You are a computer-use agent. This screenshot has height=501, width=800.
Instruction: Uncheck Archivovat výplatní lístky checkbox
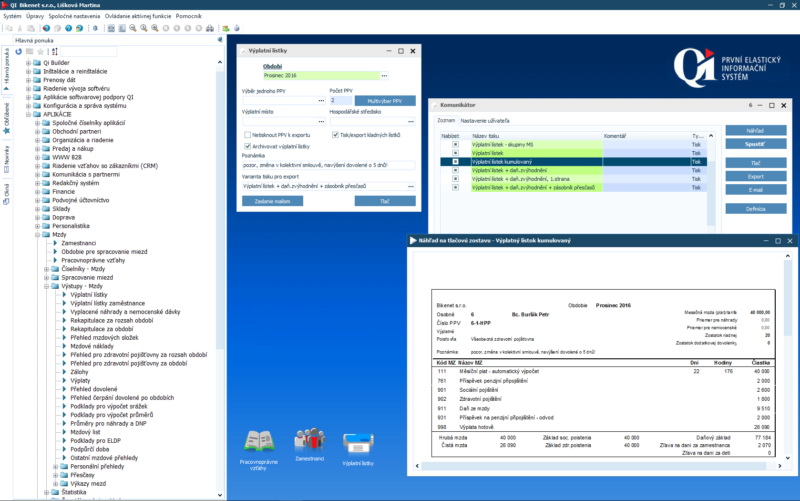(247, 146)
